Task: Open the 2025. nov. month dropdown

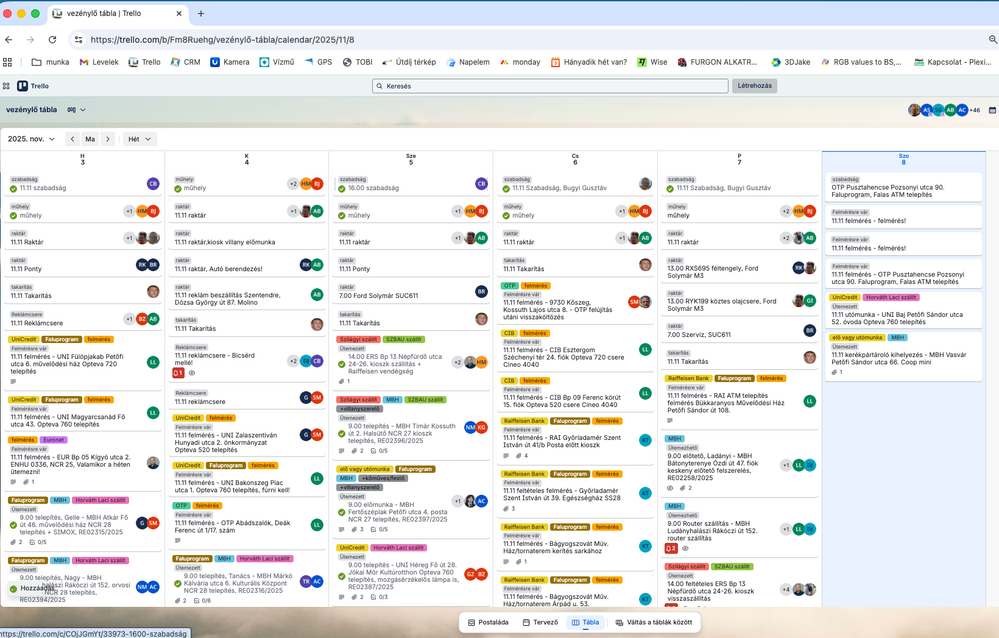Action: pyautogui.click(x=31, y=139)
